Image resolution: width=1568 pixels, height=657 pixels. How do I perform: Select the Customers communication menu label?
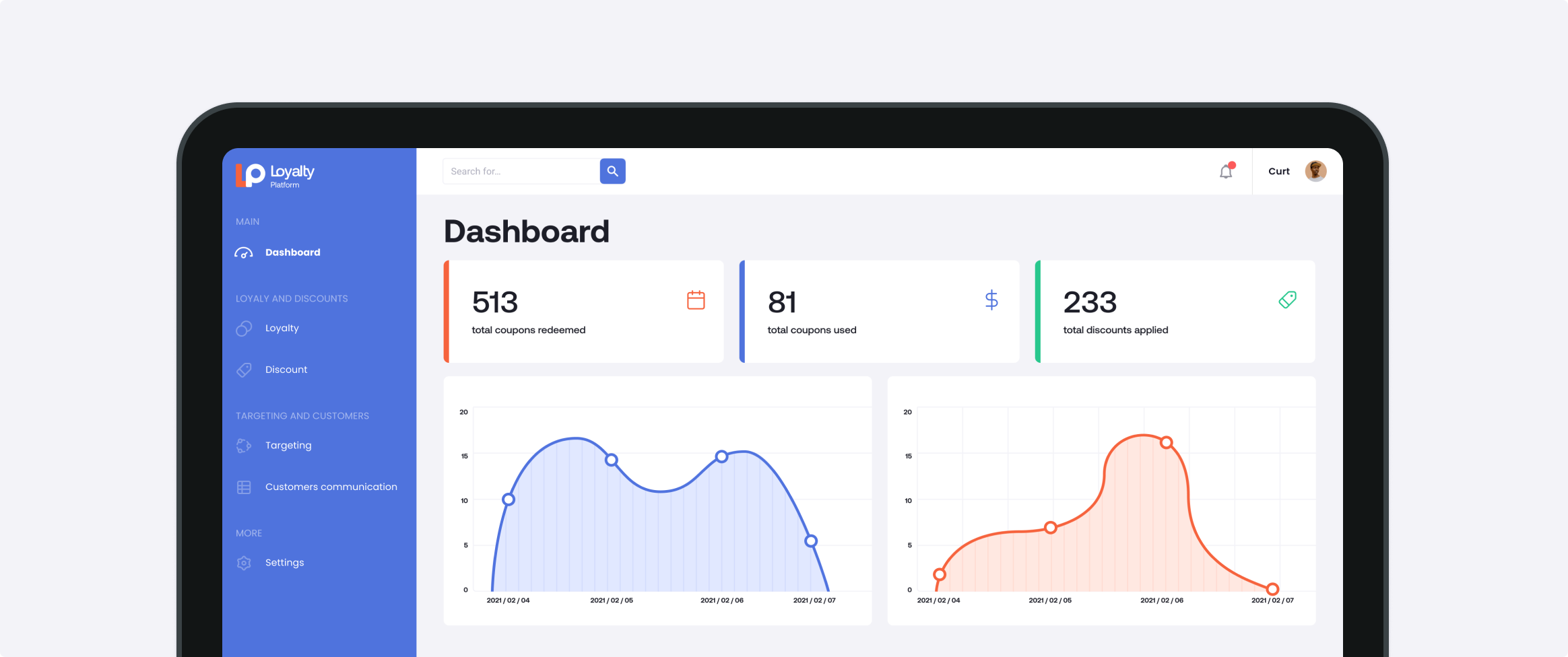[331, 487]
